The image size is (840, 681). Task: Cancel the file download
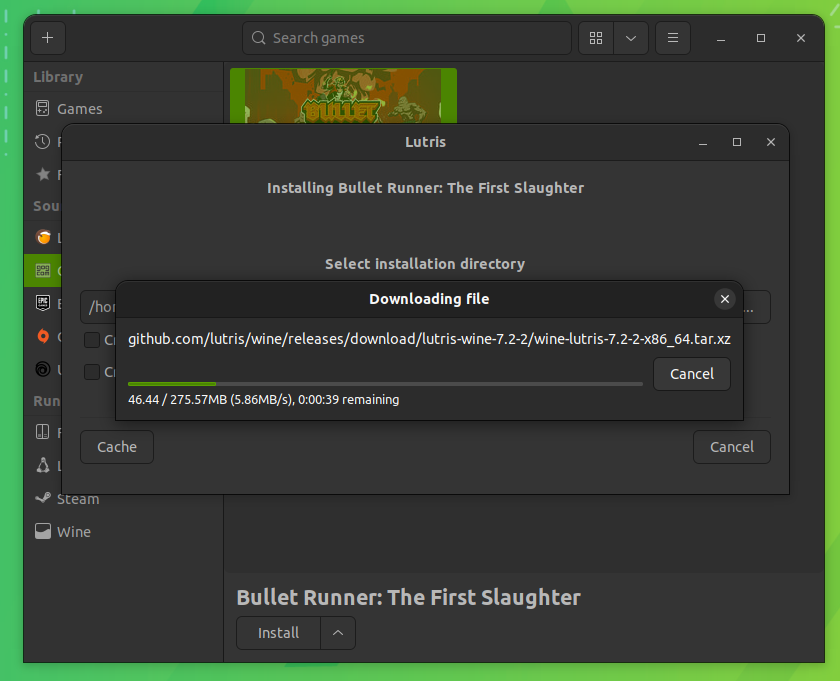tap(692, 374)
